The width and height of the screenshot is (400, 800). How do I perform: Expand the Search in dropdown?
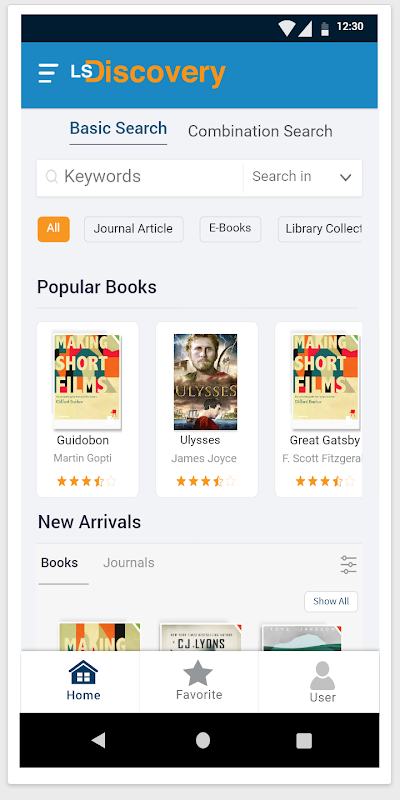[303, 178]
